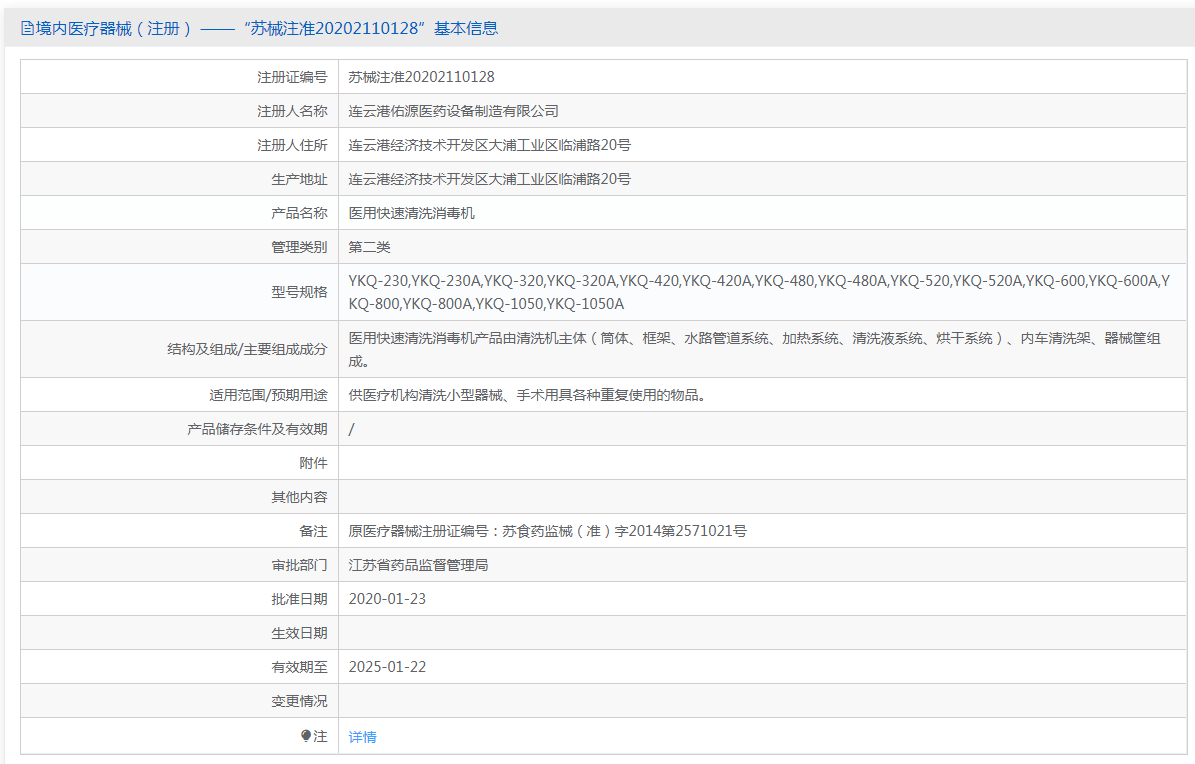Select product name 医用快速清洗消毒机

pos(412,213)
